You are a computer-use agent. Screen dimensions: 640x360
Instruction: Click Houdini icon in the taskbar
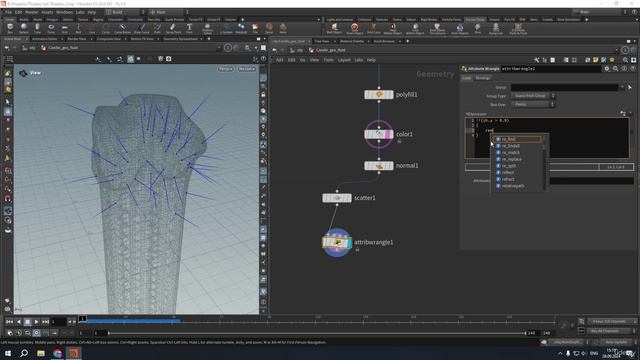click(74, 353)
